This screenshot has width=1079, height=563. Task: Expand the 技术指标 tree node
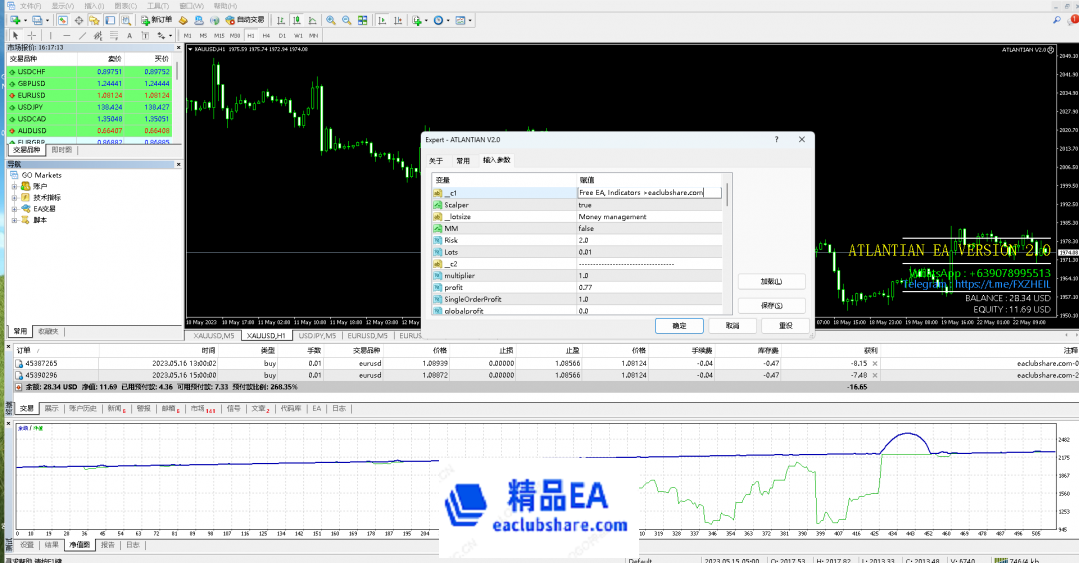(x=15, y=198)
